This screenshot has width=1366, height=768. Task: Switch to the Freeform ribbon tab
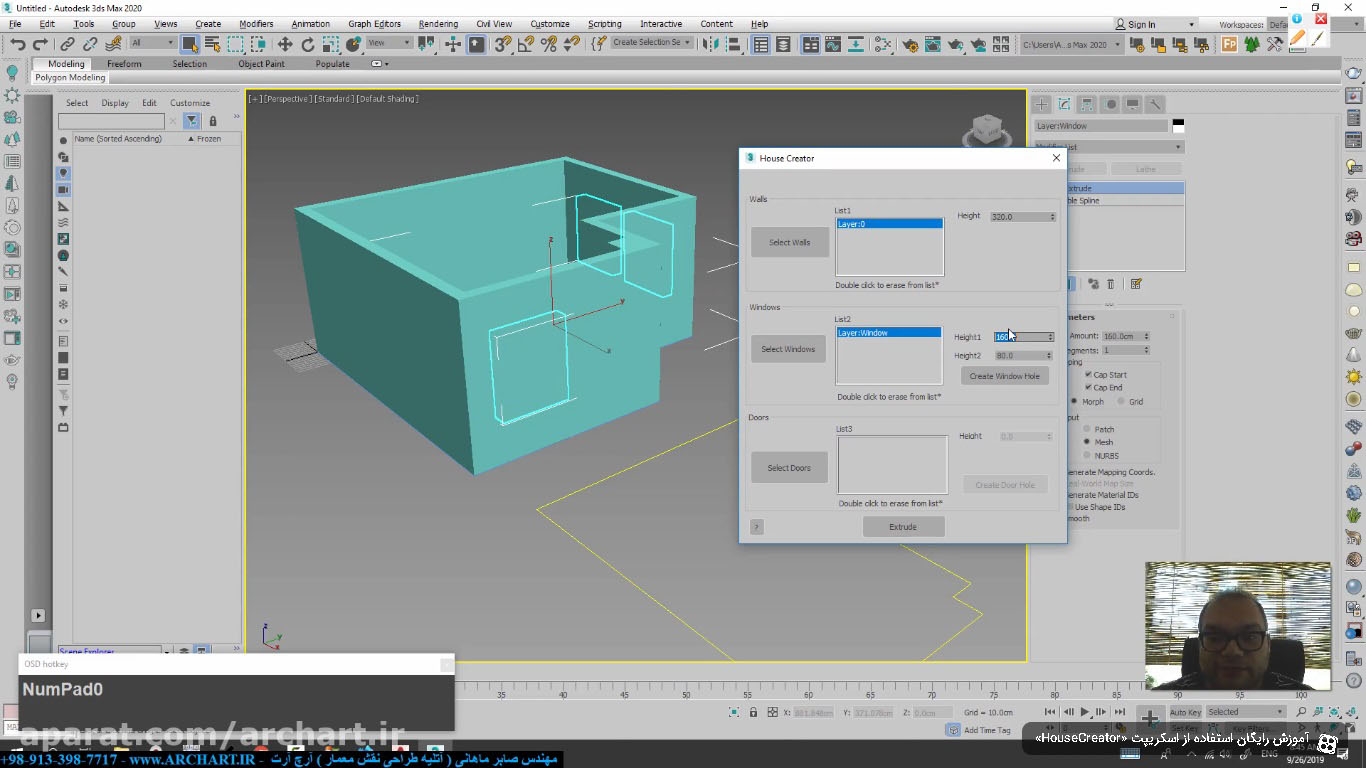(x=124, y=64)
